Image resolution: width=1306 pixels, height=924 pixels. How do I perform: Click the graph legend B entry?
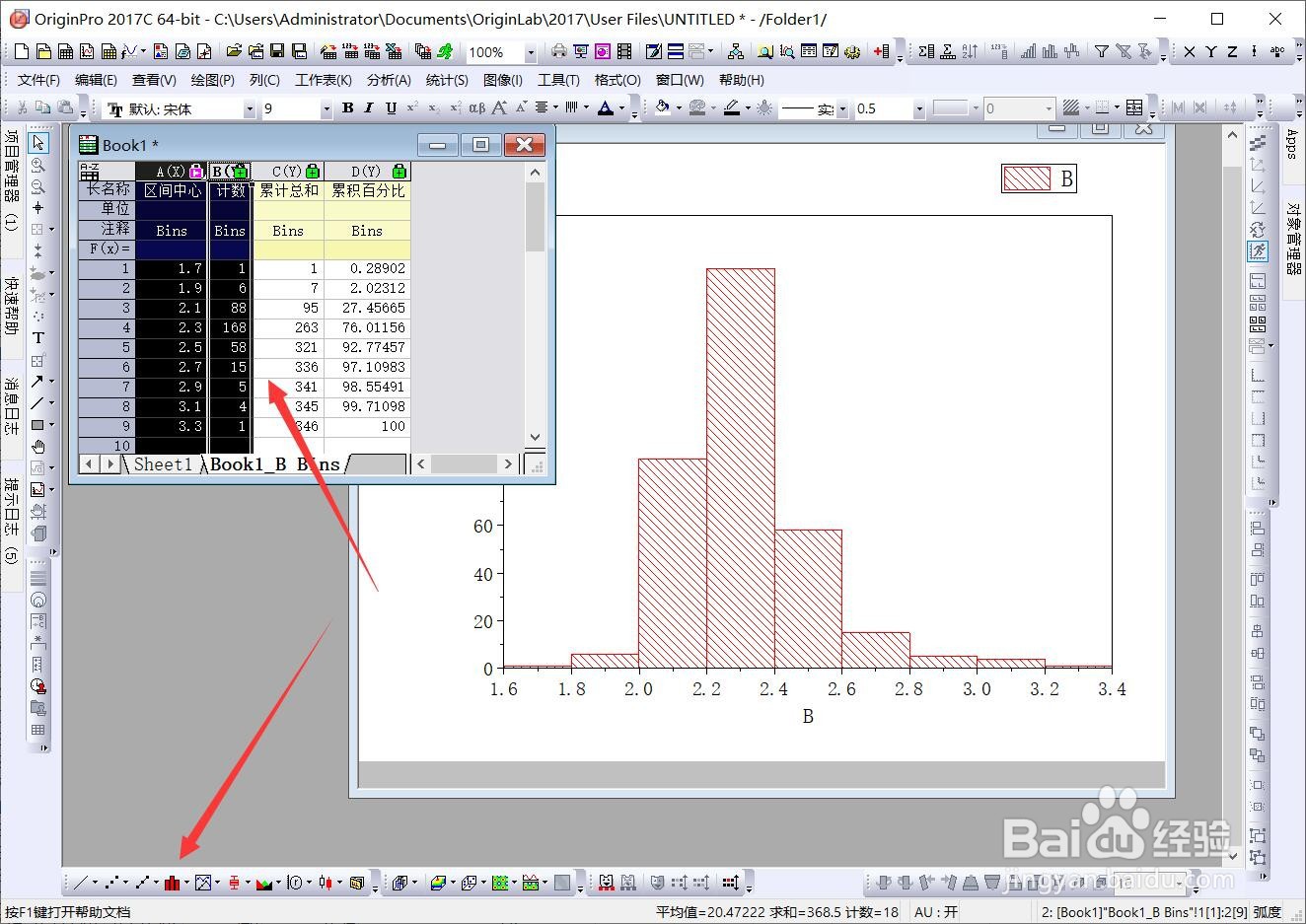(1039, 178)
